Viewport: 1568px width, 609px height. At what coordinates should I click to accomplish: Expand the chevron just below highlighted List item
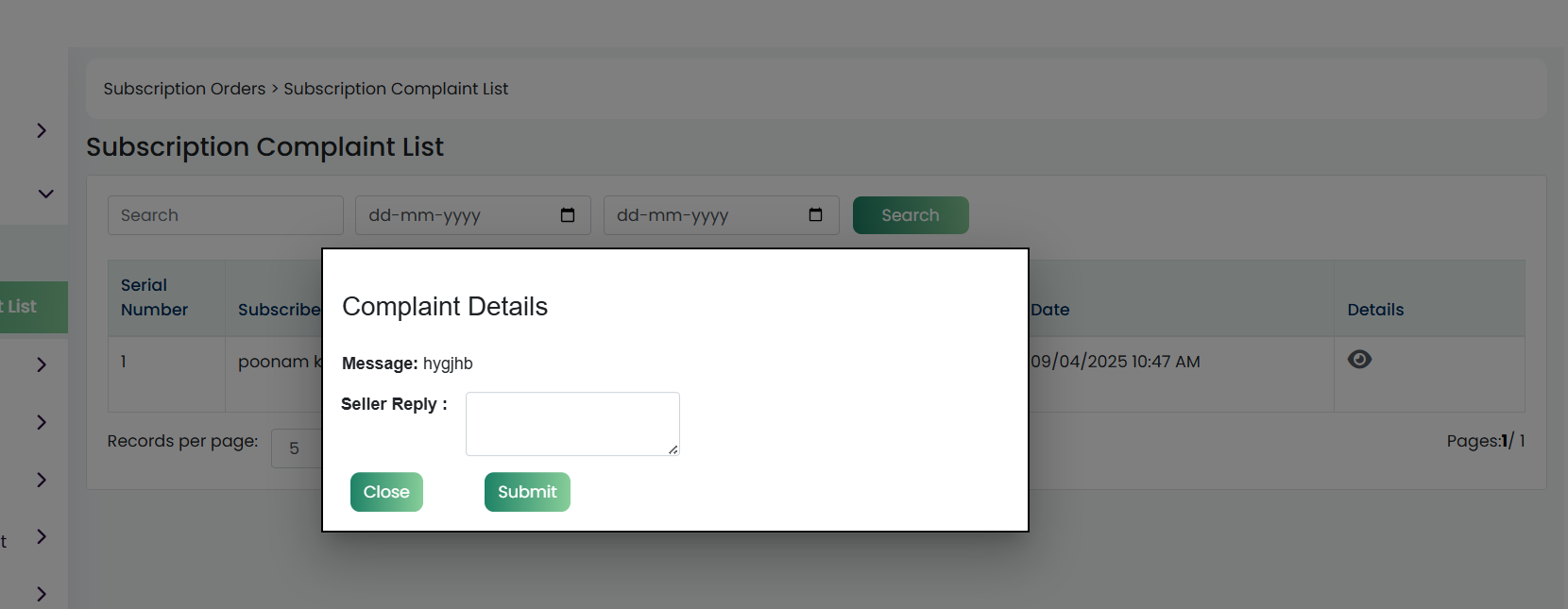(42, 364)
